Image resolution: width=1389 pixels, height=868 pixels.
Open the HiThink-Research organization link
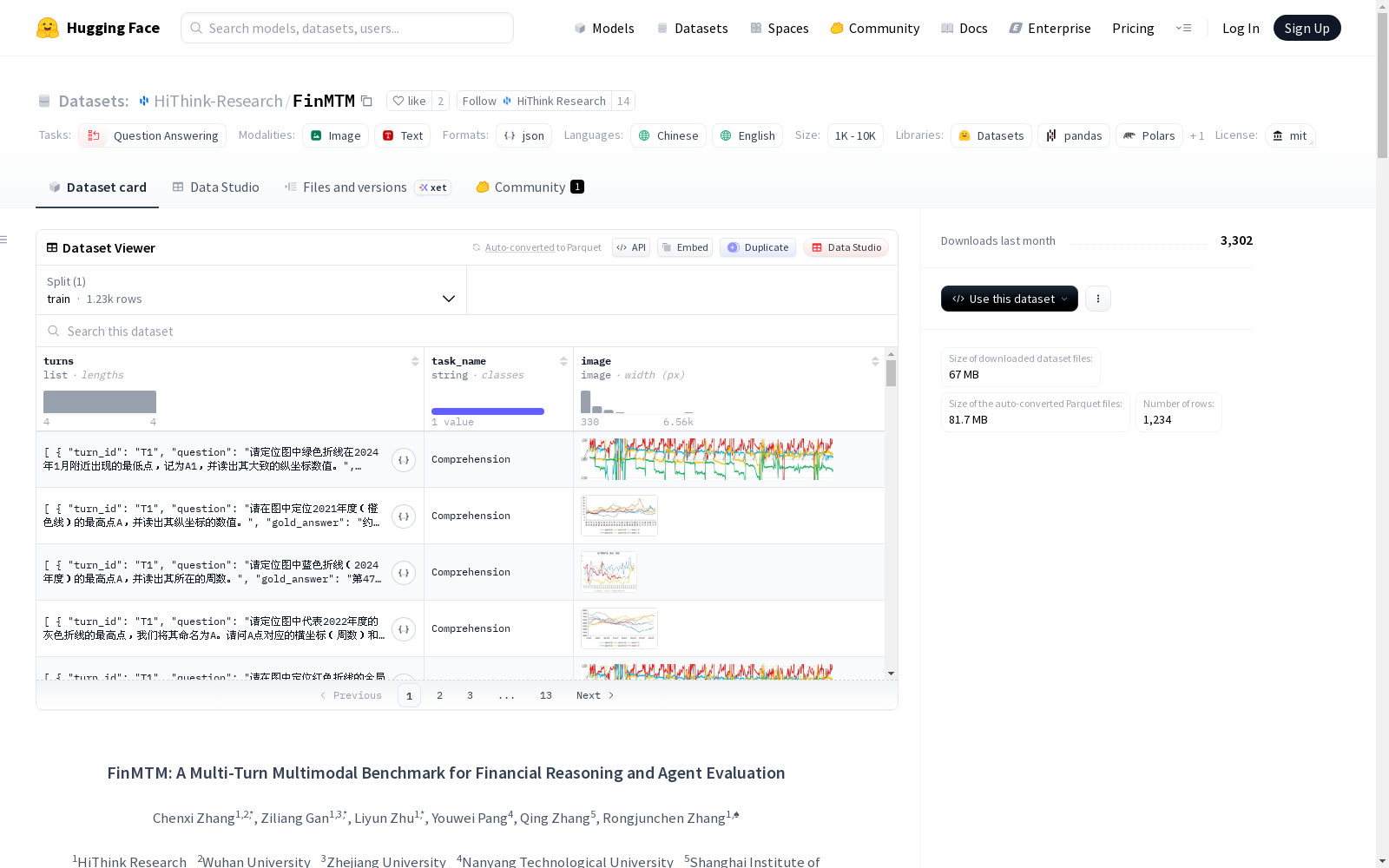click(218, 101)
